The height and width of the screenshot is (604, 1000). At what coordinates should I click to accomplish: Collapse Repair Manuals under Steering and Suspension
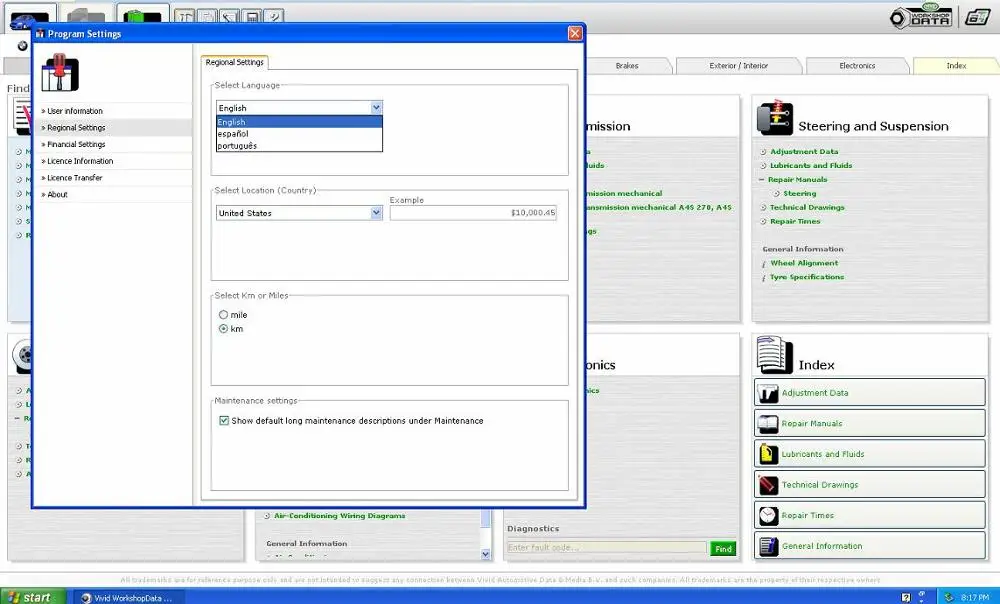tap(761, 180)
